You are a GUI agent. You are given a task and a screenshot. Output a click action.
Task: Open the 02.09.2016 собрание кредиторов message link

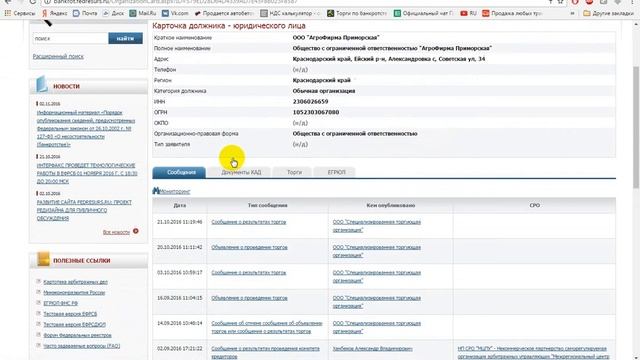coord(265,353)
